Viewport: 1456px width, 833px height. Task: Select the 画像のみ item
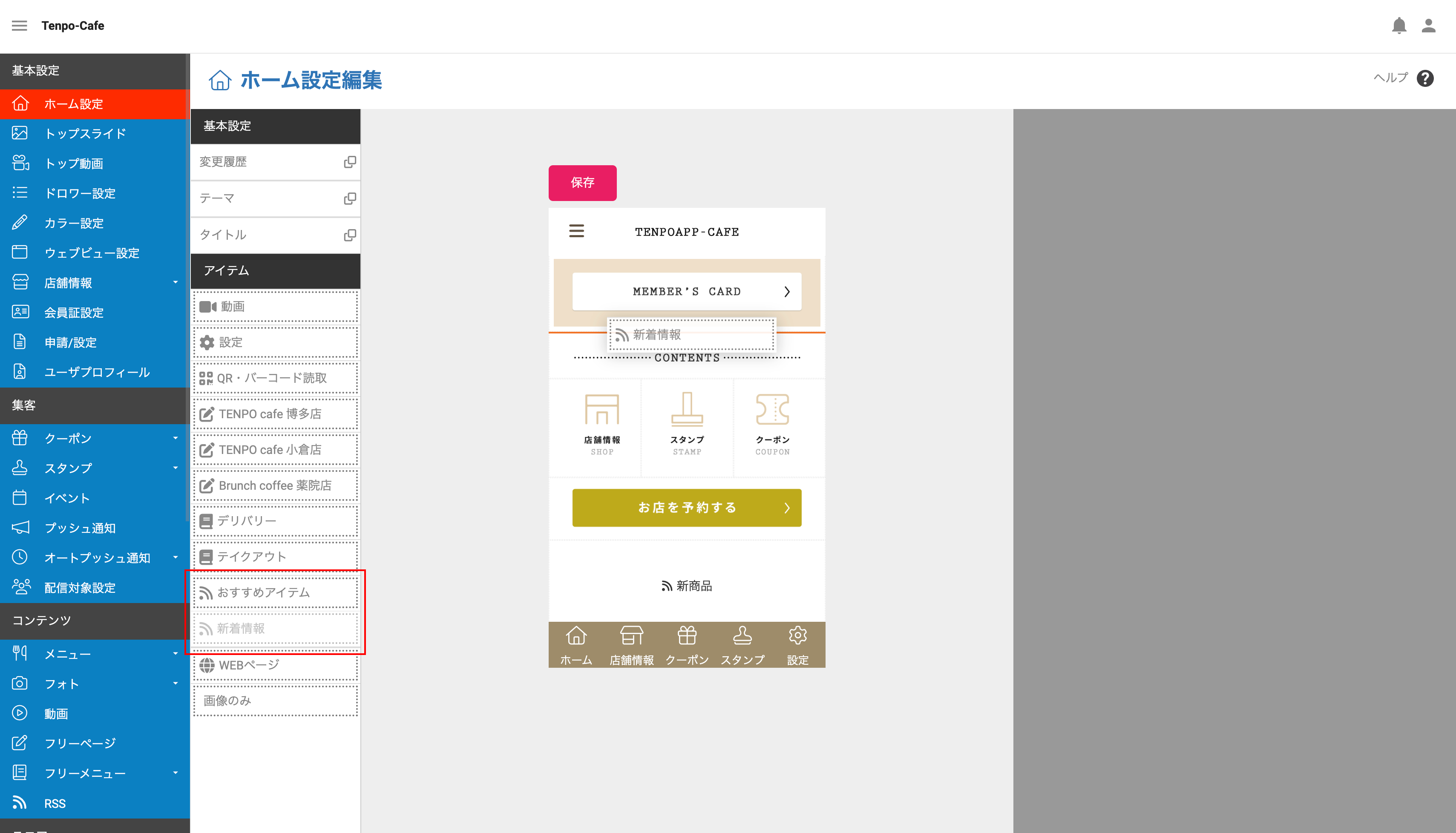(x=276, y=701)
